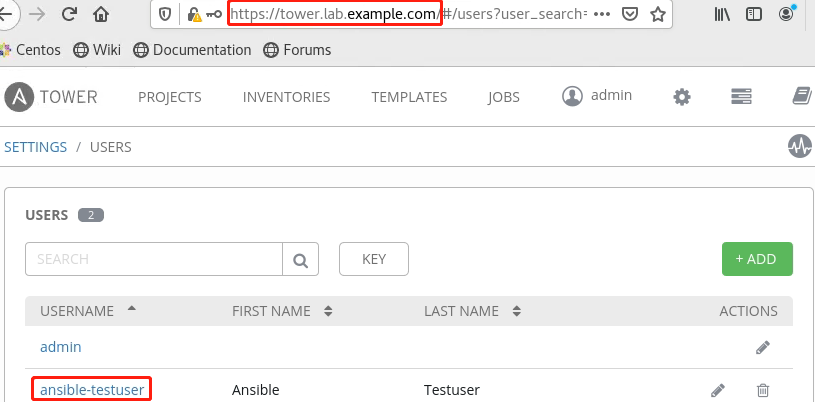Edit the admin user pencil icon
The height and width of the screenshot is (402, 815).
coord(763,348)
